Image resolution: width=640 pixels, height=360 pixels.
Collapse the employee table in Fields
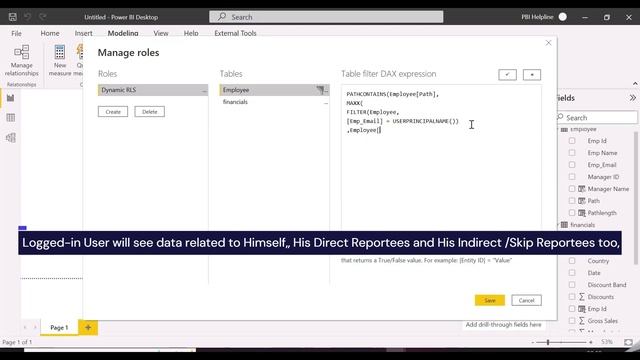558,129
